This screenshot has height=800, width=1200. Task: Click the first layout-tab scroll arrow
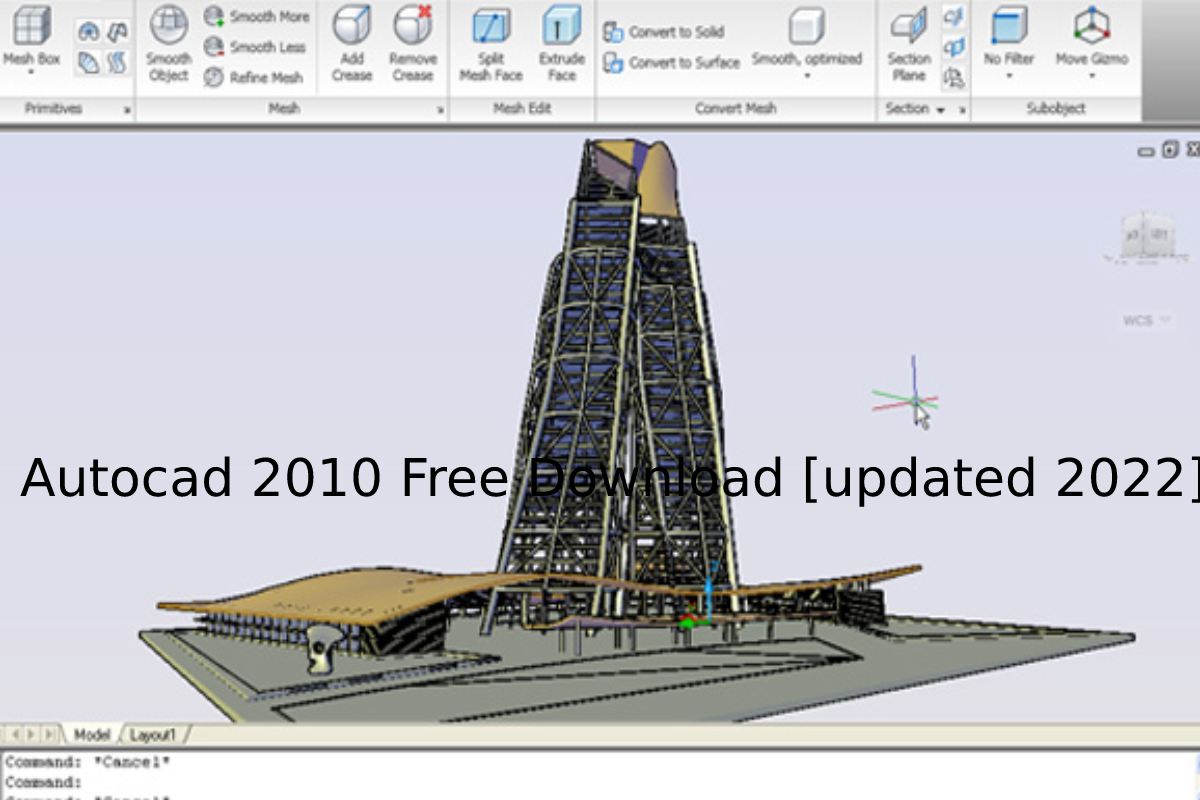(14, 735)
